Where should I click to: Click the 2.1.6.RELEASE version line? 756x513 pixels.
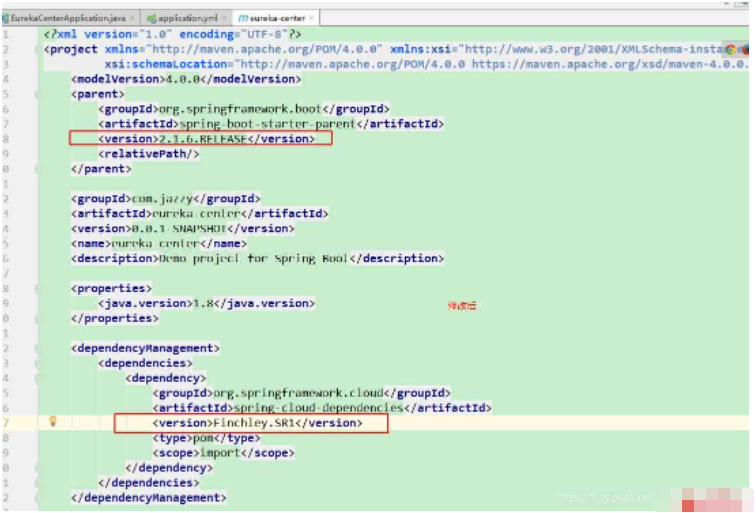[x=206, y=139]
